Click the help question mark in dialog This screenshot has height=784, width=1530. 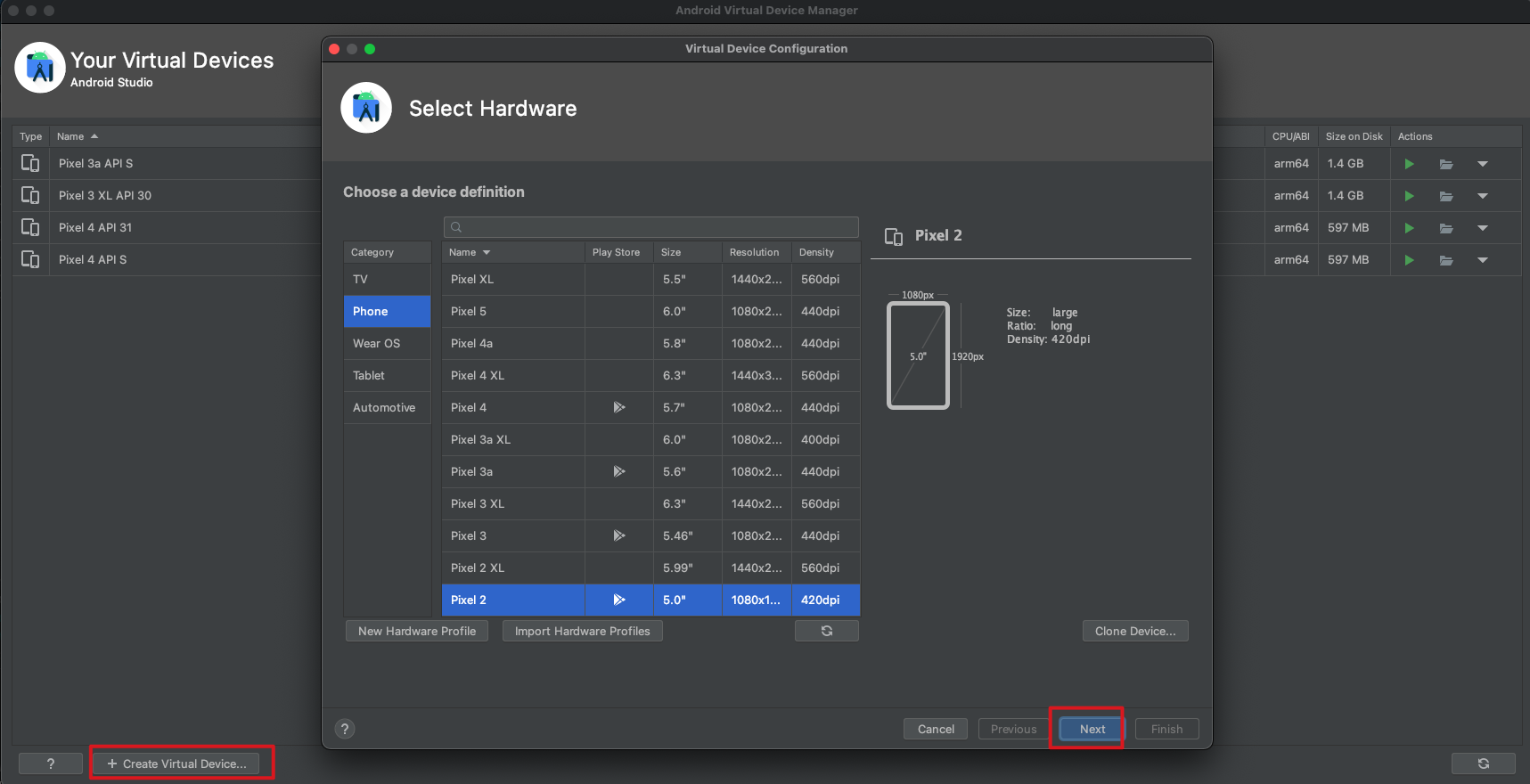pyautogui.click(x=345, y=729)
